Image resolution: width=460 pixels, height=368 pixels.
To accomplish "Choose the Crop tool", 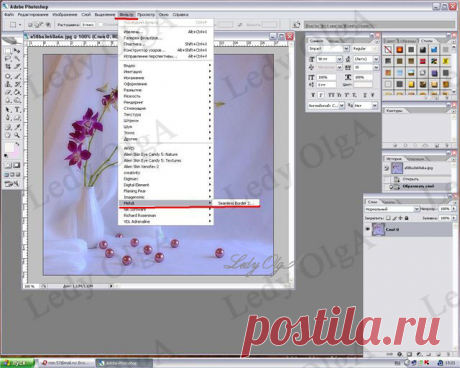I will point(8,67).
